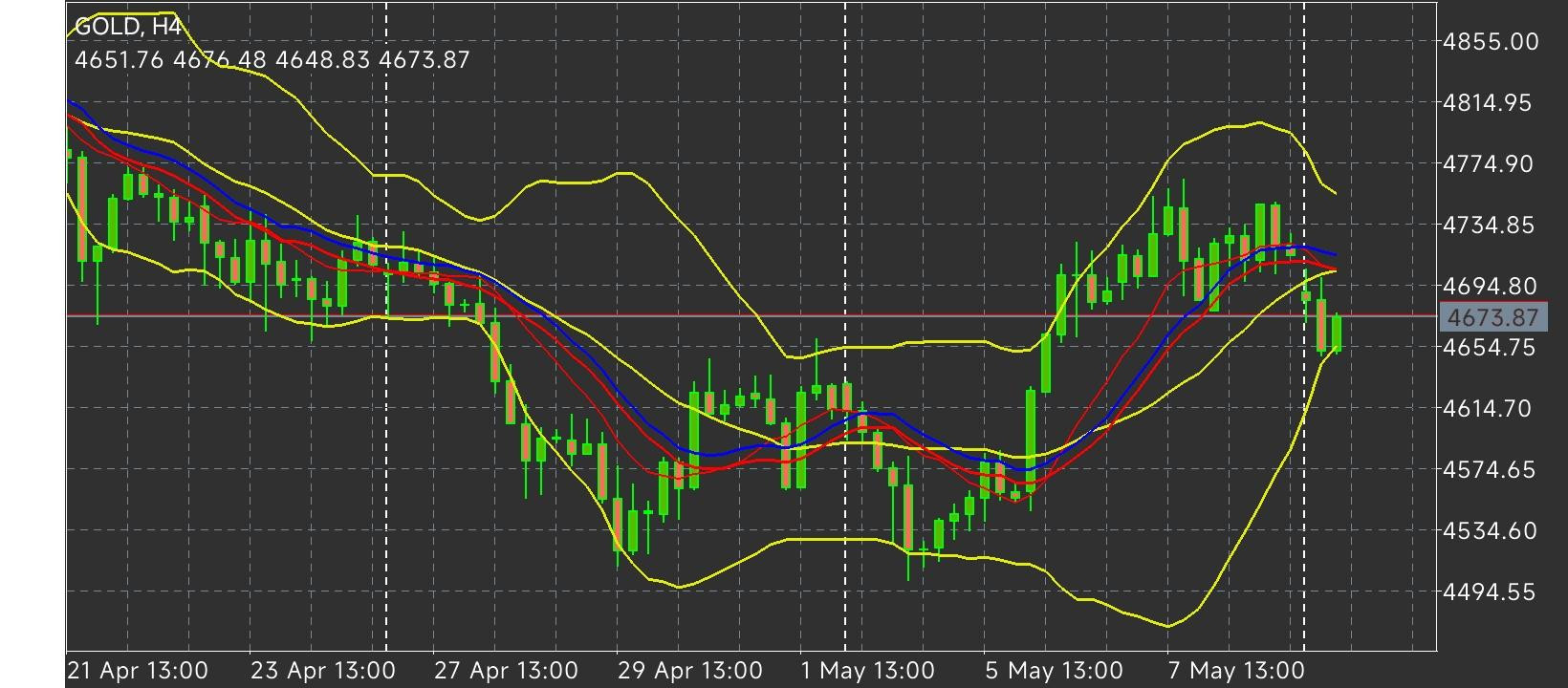Click the 23 Apr 13:00 time label
The image size is (1568, 688).
pyautogui.click(x=322, y=671)
